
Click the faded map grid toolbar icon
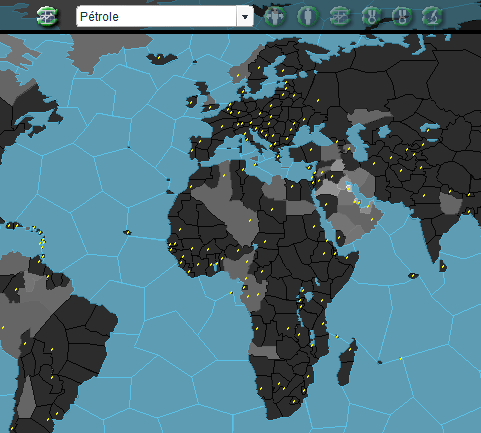tap(340, 16)
